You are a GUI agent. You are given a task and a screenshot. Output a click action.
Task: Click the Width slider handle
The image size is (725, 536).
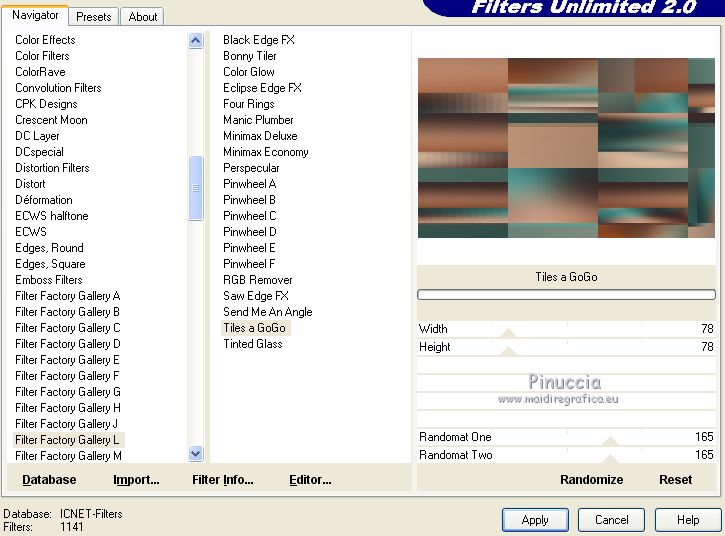coord(508,333)
